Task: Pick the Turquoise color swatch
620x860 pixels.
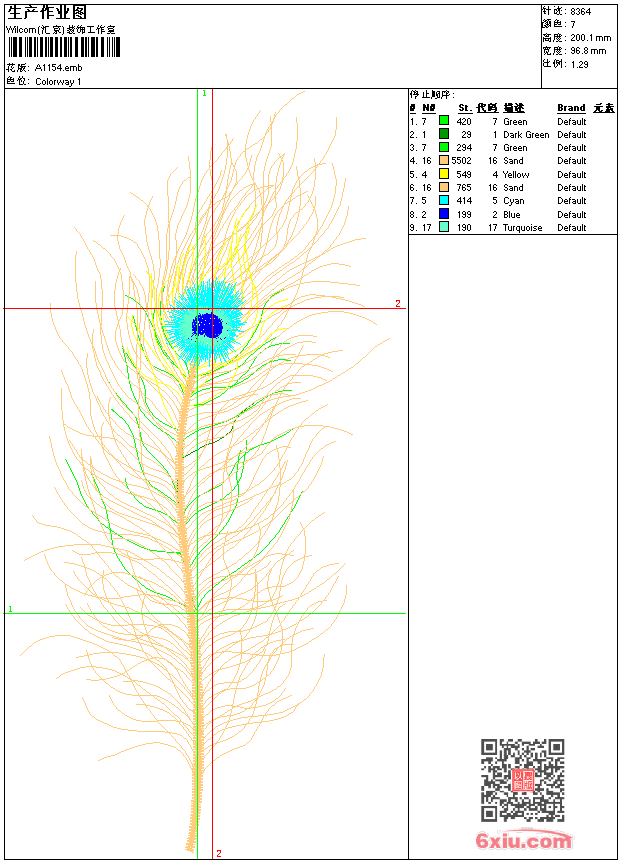Action: [444, 227]
